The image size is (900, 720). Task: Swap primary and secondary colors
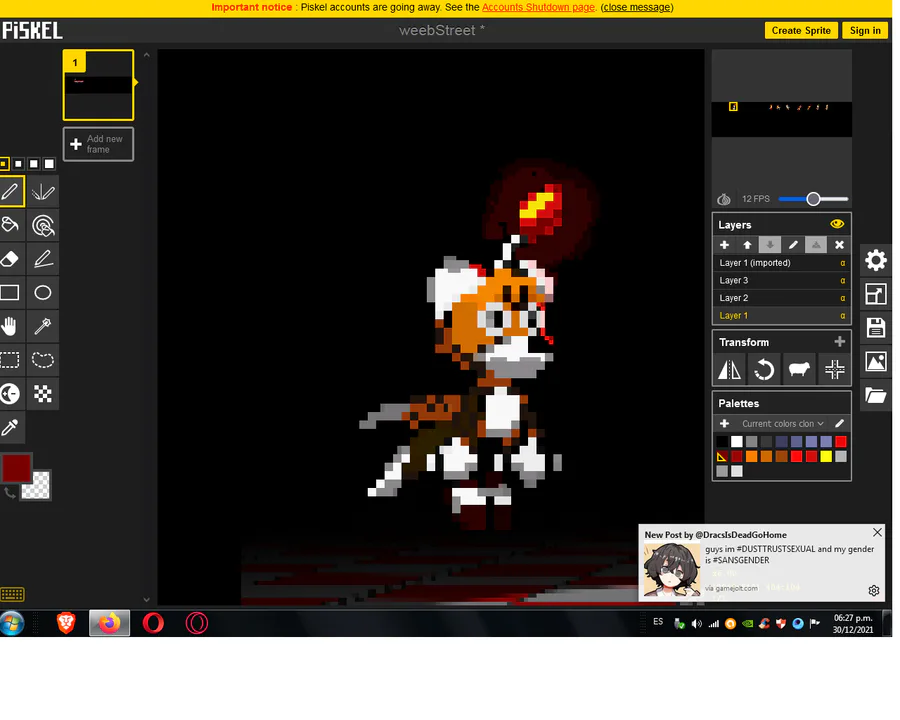click(x=9, y=493)
